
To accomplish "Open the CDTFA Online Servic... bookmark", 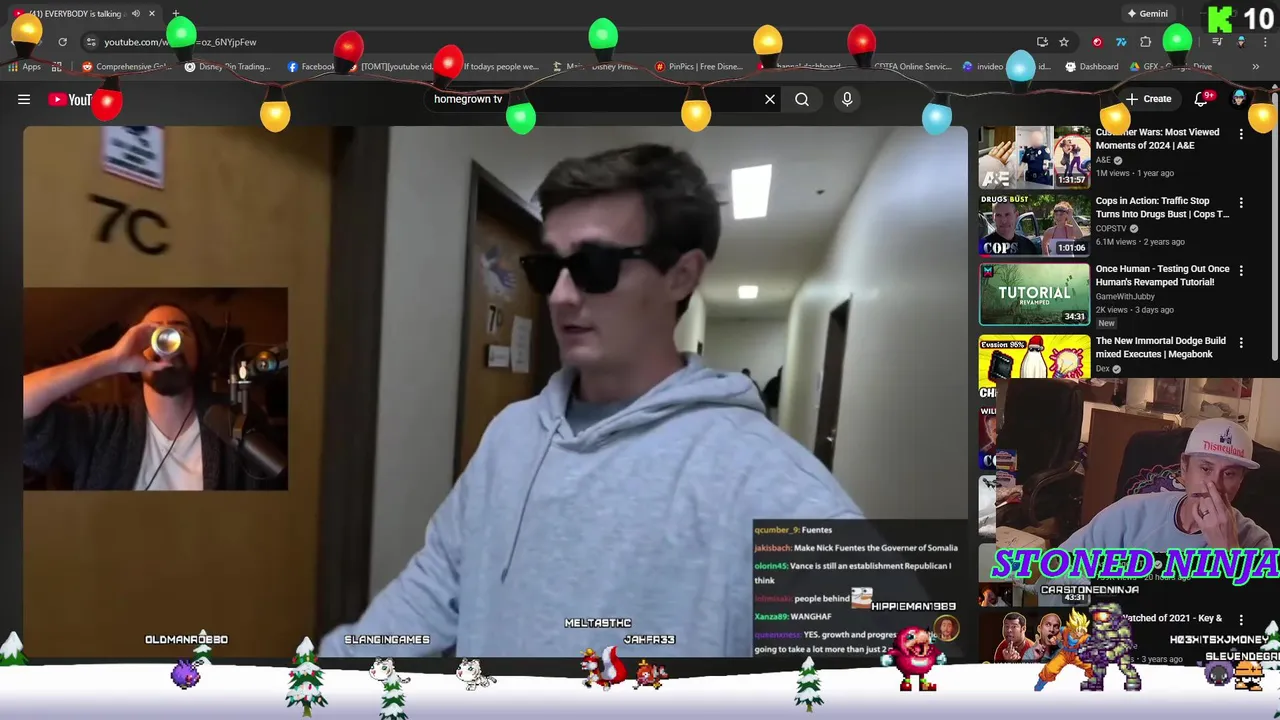I will tap(912, 67).
